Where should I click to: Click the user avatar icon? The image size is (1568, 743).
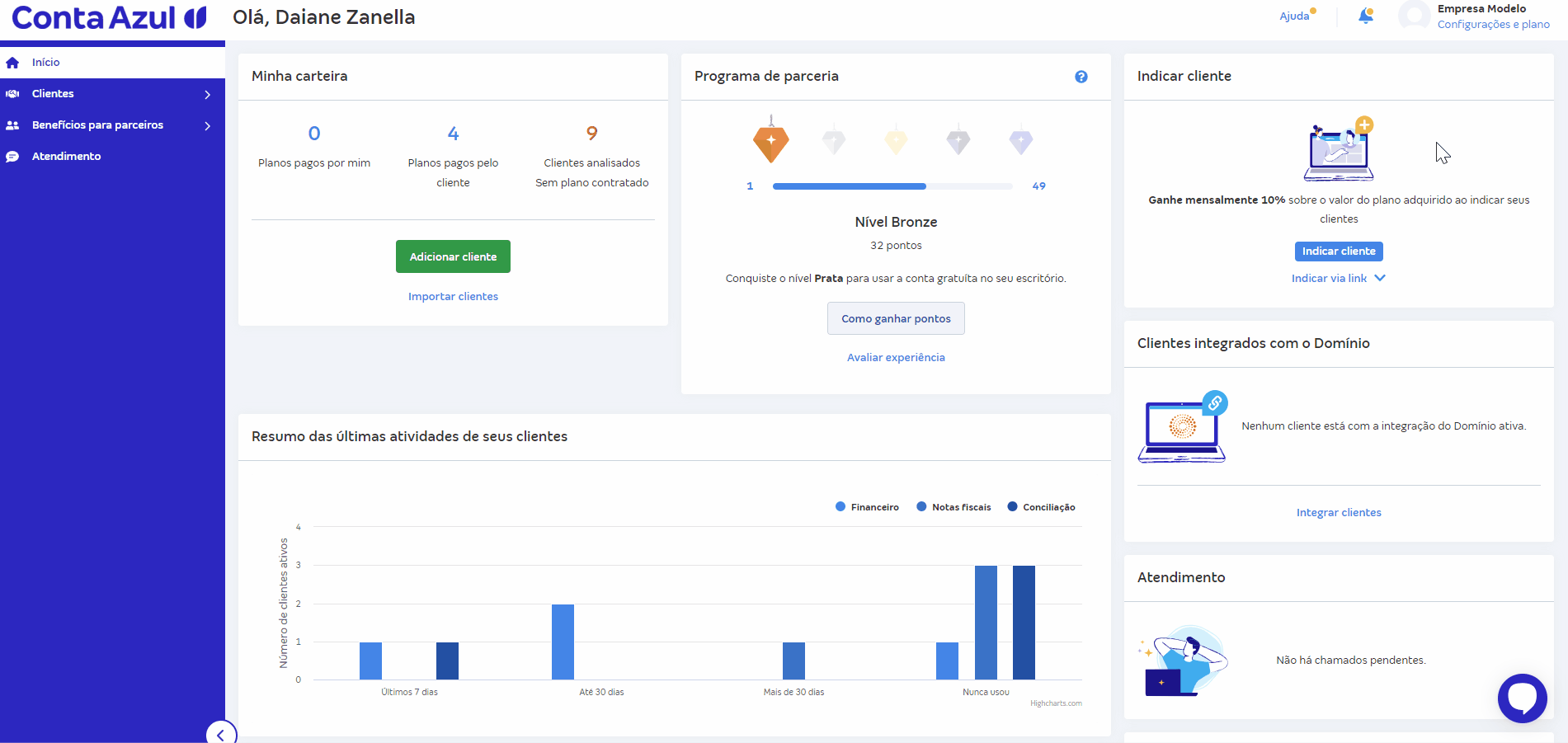tap(1415, 16)
